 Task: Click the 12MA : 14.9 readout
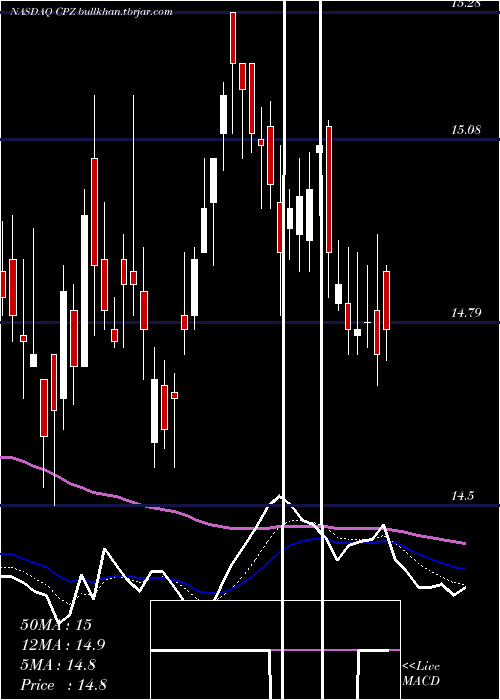[63, 645]
